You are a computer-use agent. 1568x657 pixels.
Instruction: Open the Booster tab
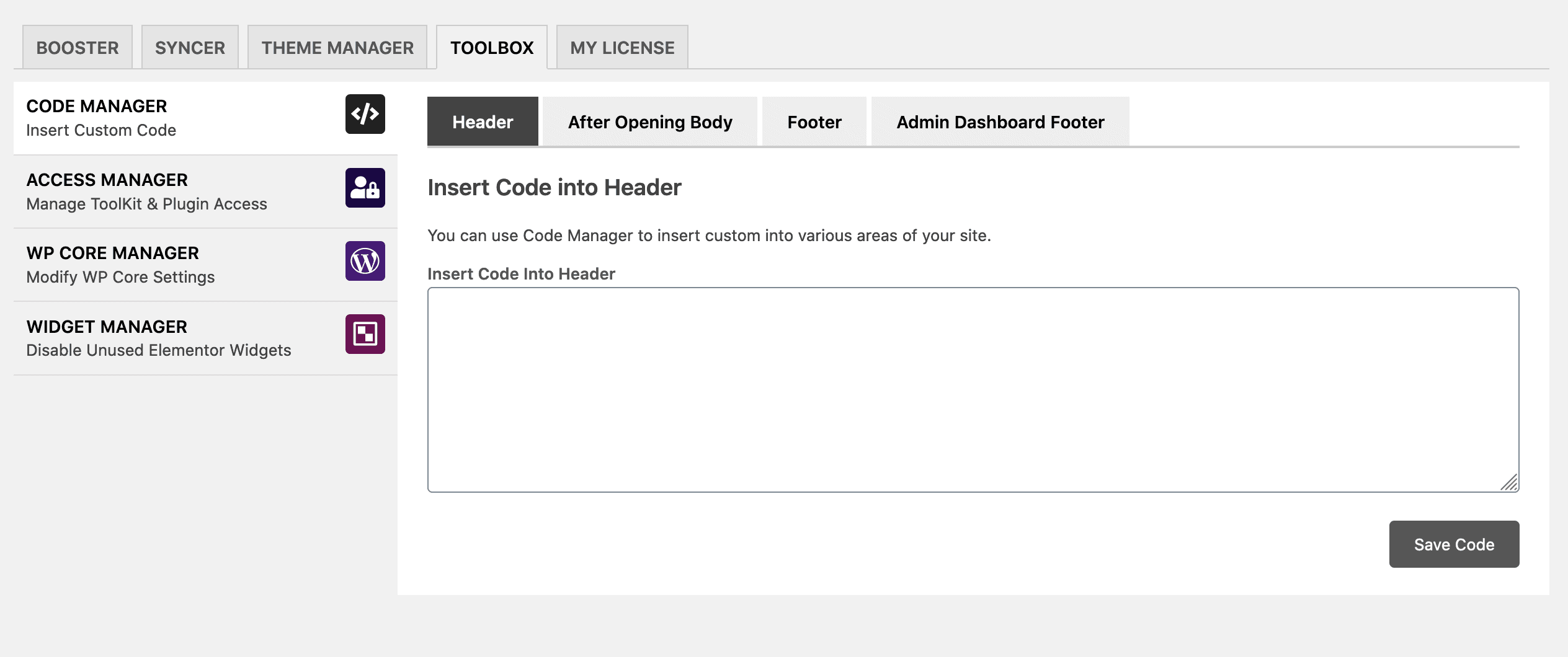tap(78, 48)
